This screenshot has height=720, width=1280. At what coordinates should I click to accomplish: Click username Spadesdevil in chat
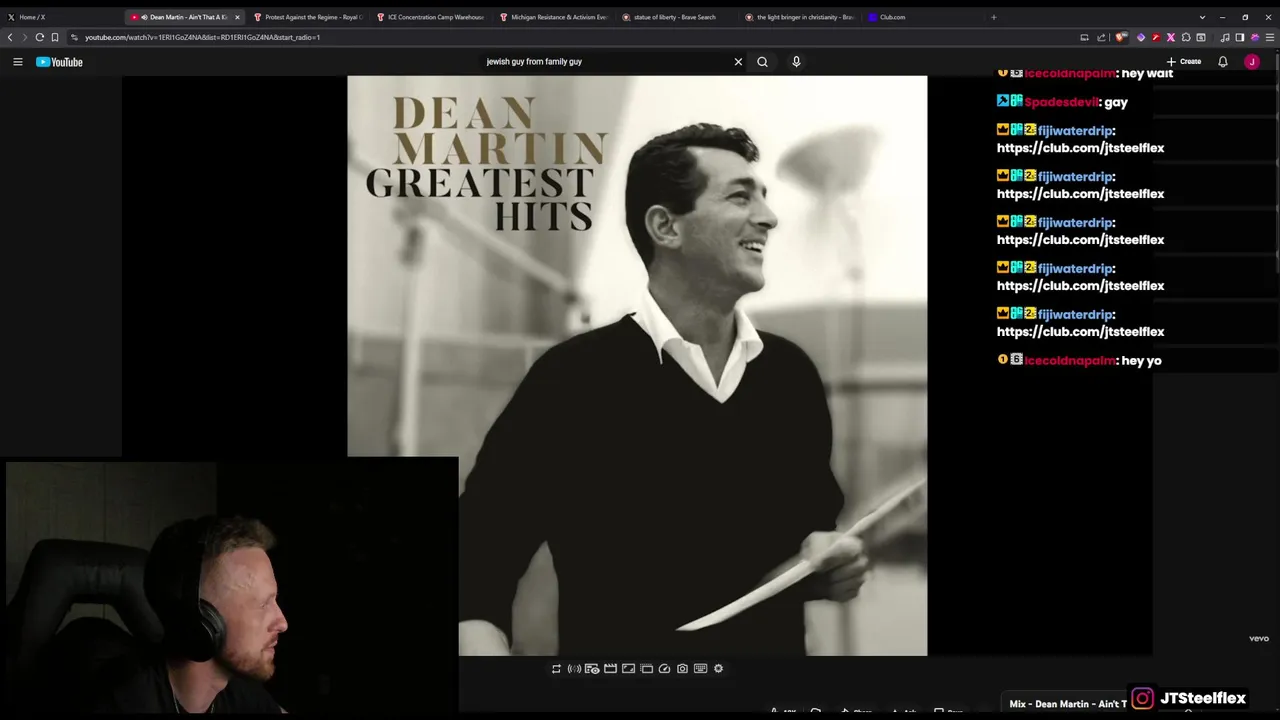pos(1062,102)
